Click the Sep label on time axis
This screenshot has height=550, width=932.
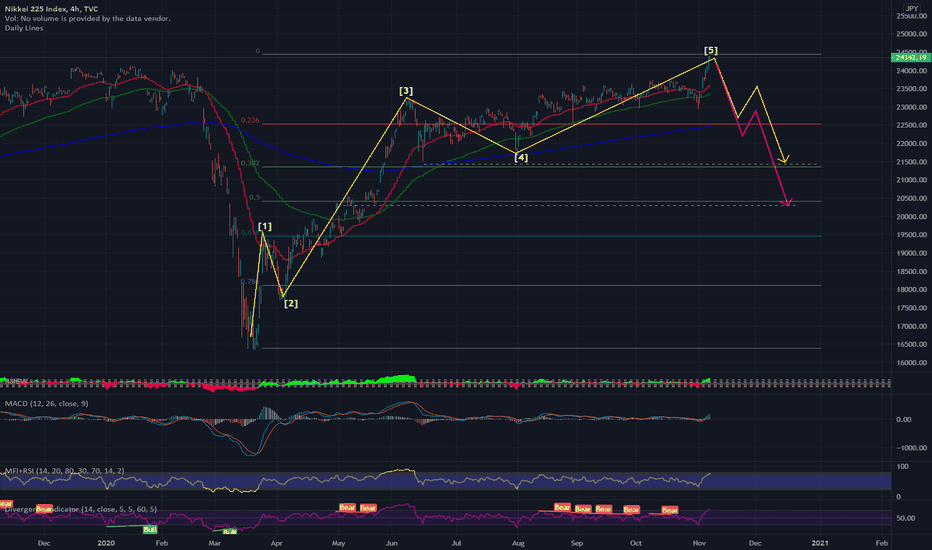coord(577,543)
